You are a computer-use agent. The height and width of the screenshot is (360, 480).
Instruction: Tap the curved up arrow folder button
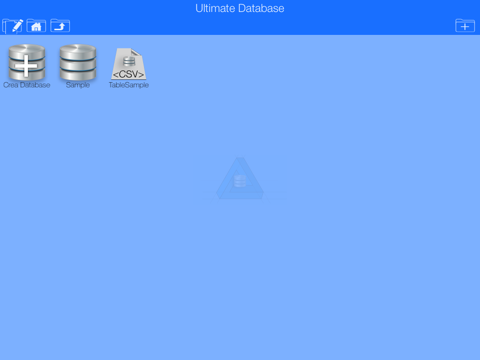[x=60, y=26]
